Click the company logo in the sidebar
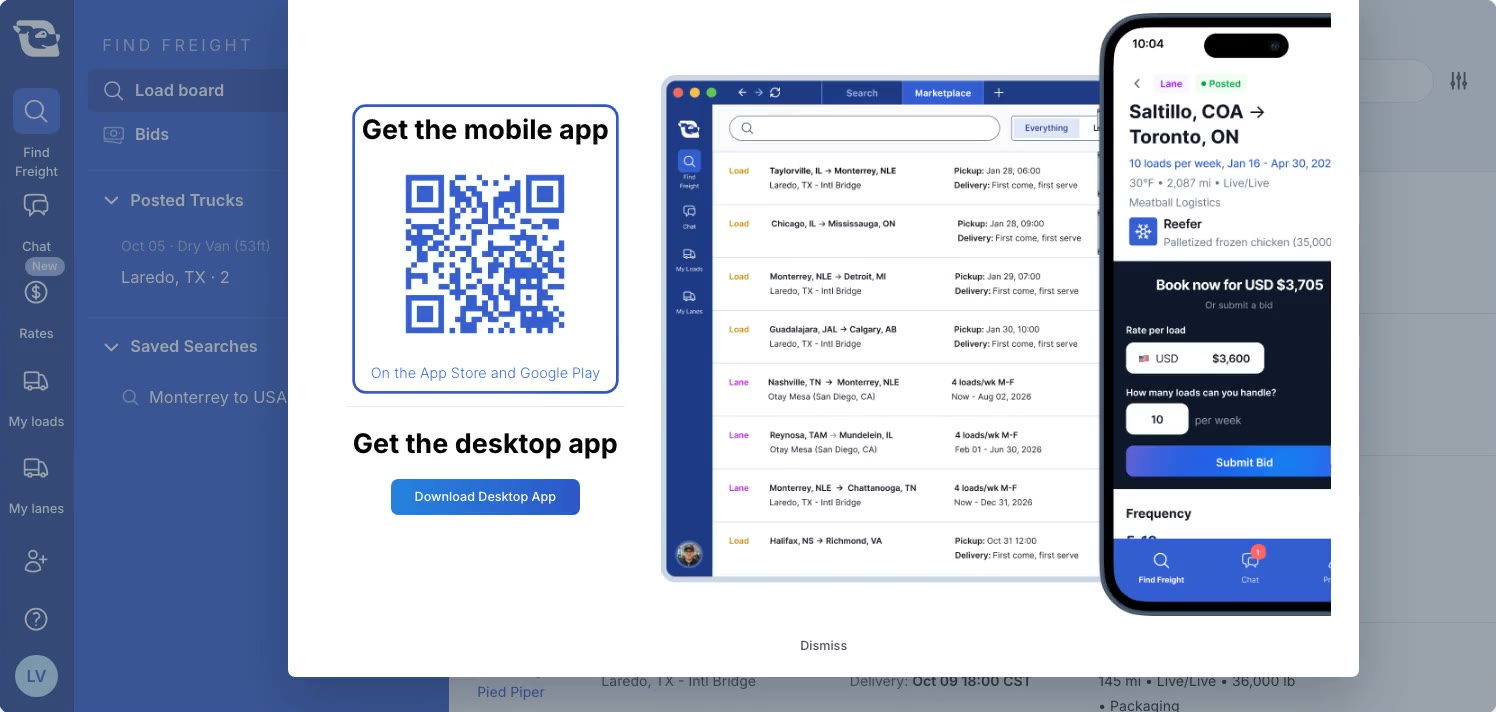 coord(36,38)
